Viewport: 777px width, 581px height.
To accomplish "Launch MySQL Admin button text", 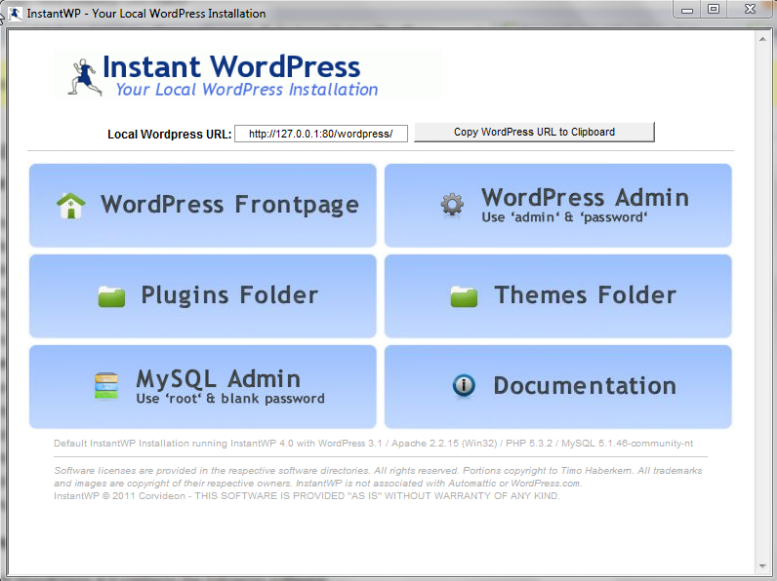I will [218, 379].
